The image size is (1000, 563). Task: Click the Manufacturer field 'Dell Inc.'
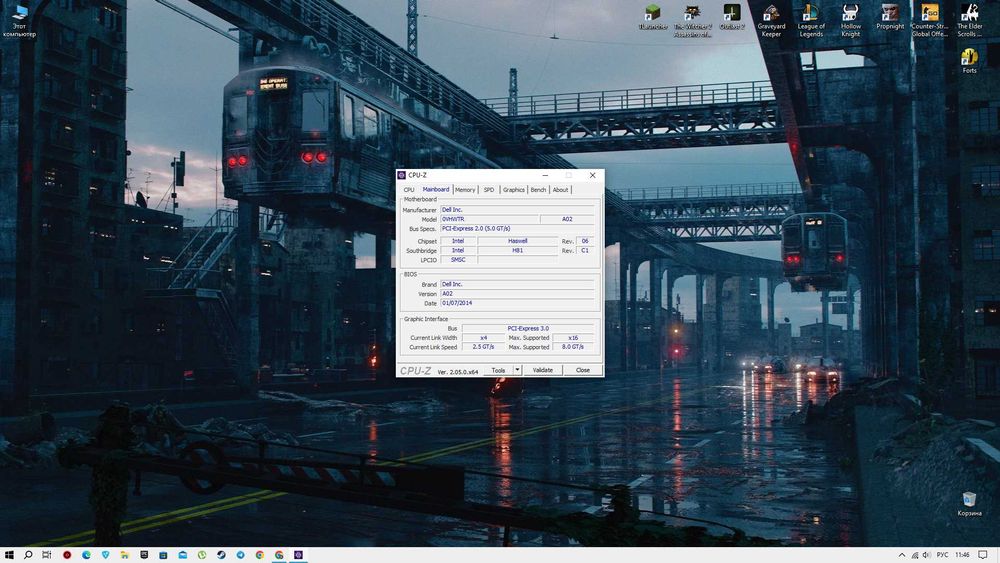517,209
